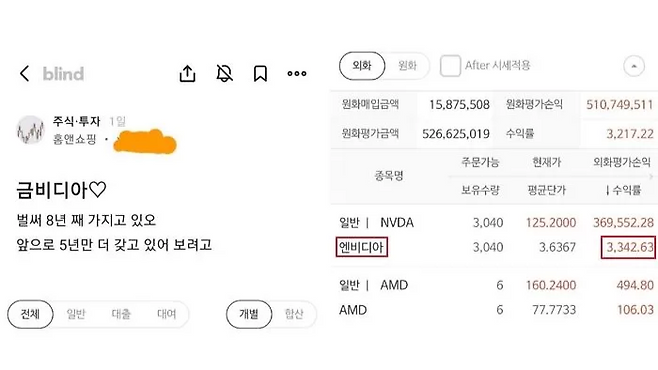Click AMD current price 160.2400
This screenshot has width=658, height=370.
click(x=551, y=285)
